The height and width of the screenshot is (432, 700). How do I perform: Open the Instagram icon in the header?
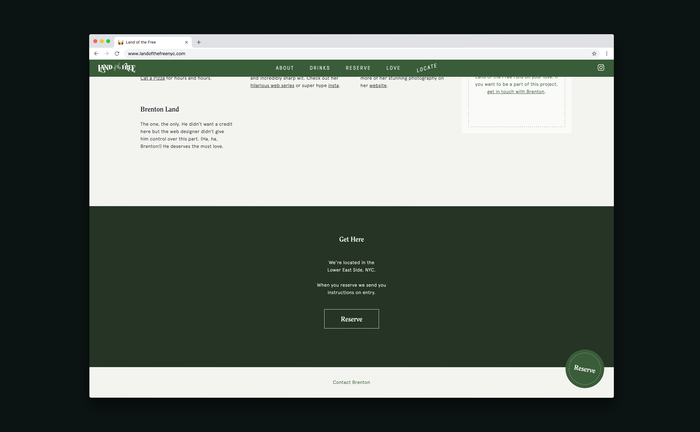coord(601,68)
